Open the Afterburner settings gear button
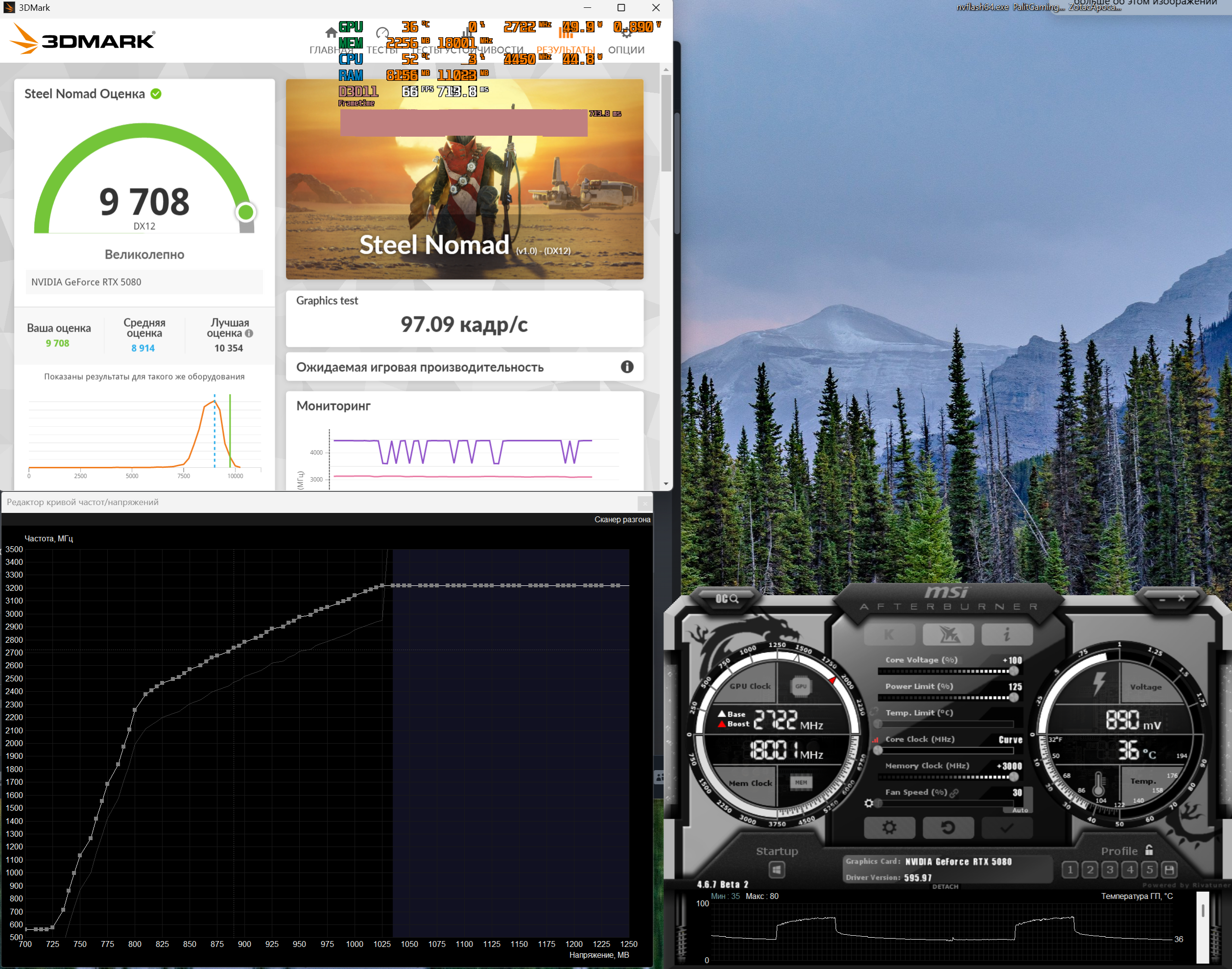Viewport: 1232px width, 969px height. pyautogui.click(x=889, y=828)
